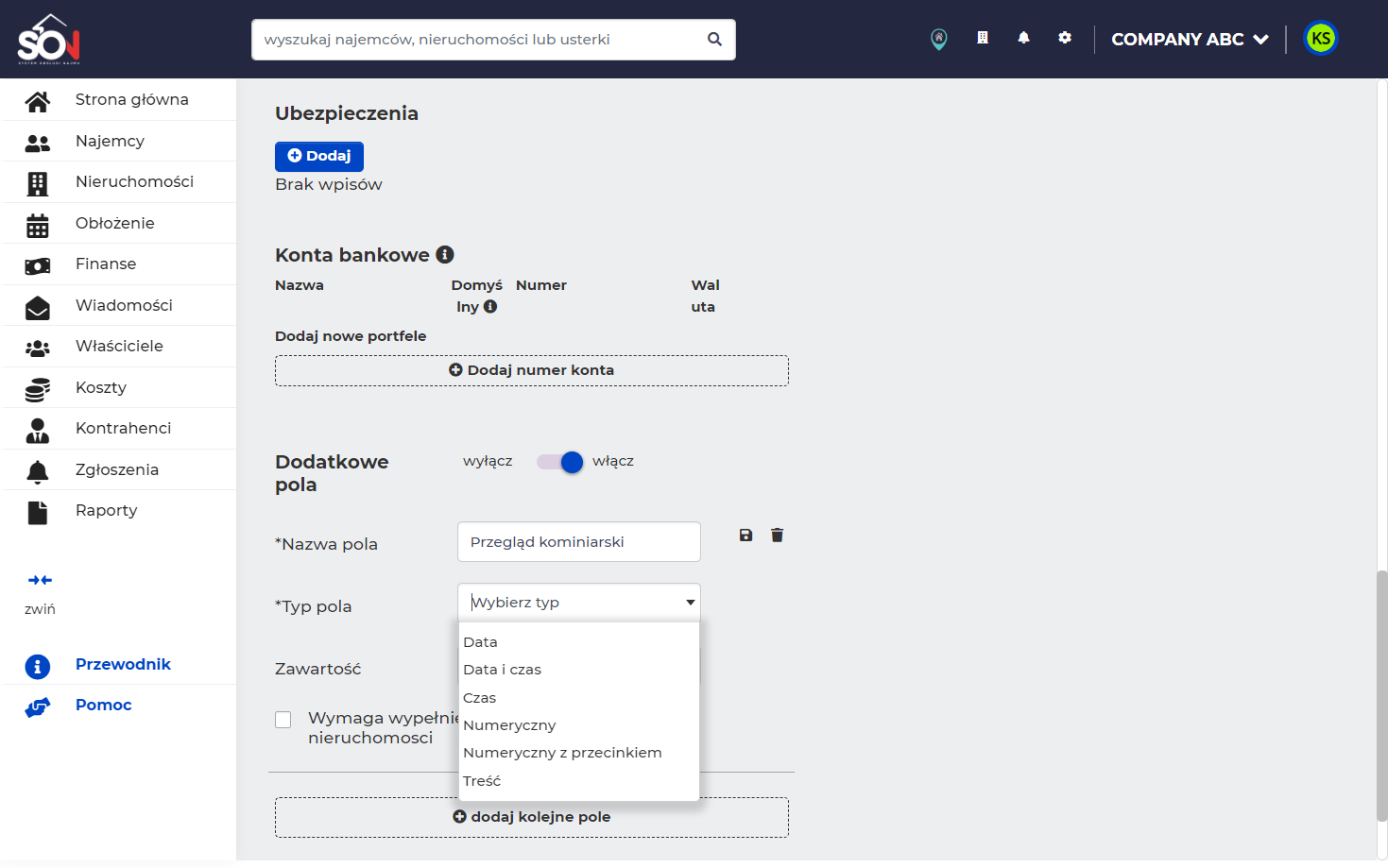1388x868 pixels.
Task: Select Data from type list
Action: tap(578, 642)
